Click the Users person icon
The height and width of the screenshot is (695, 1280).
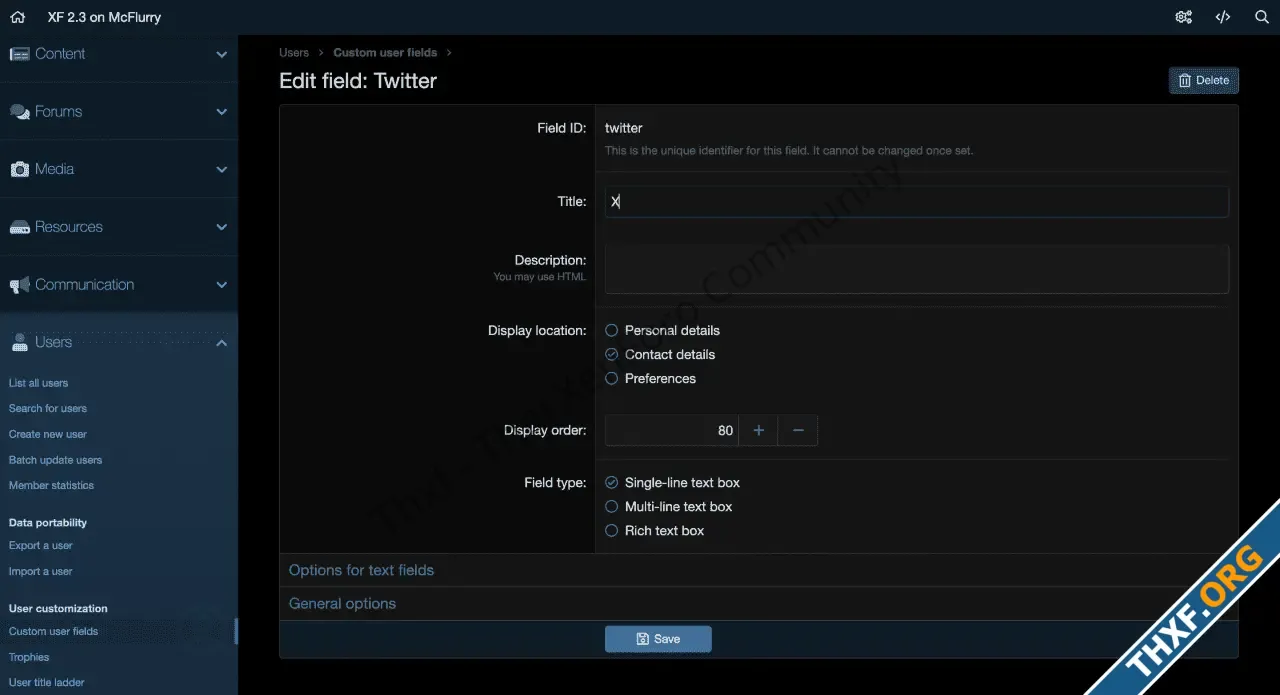coord(19,343)
